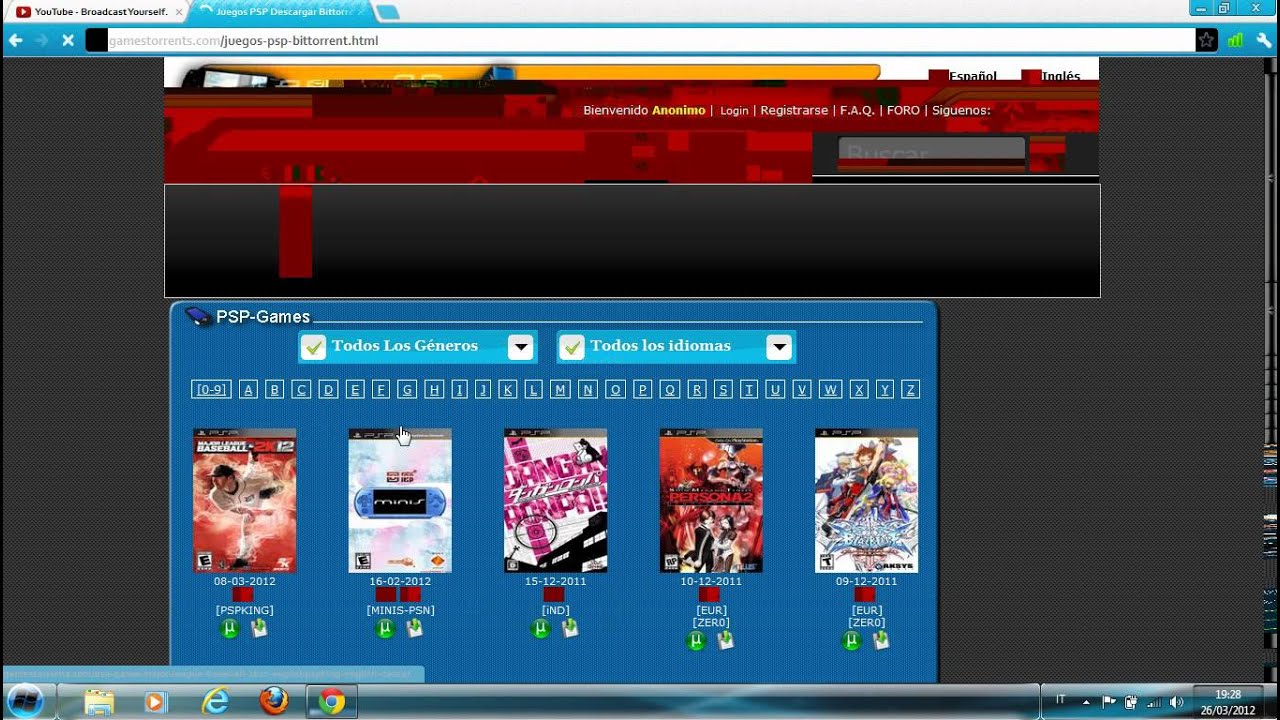Click uTorrent icon below the 09-12-2011 game
Screen dimensions: 1280x720
click(x=852, y=640)
